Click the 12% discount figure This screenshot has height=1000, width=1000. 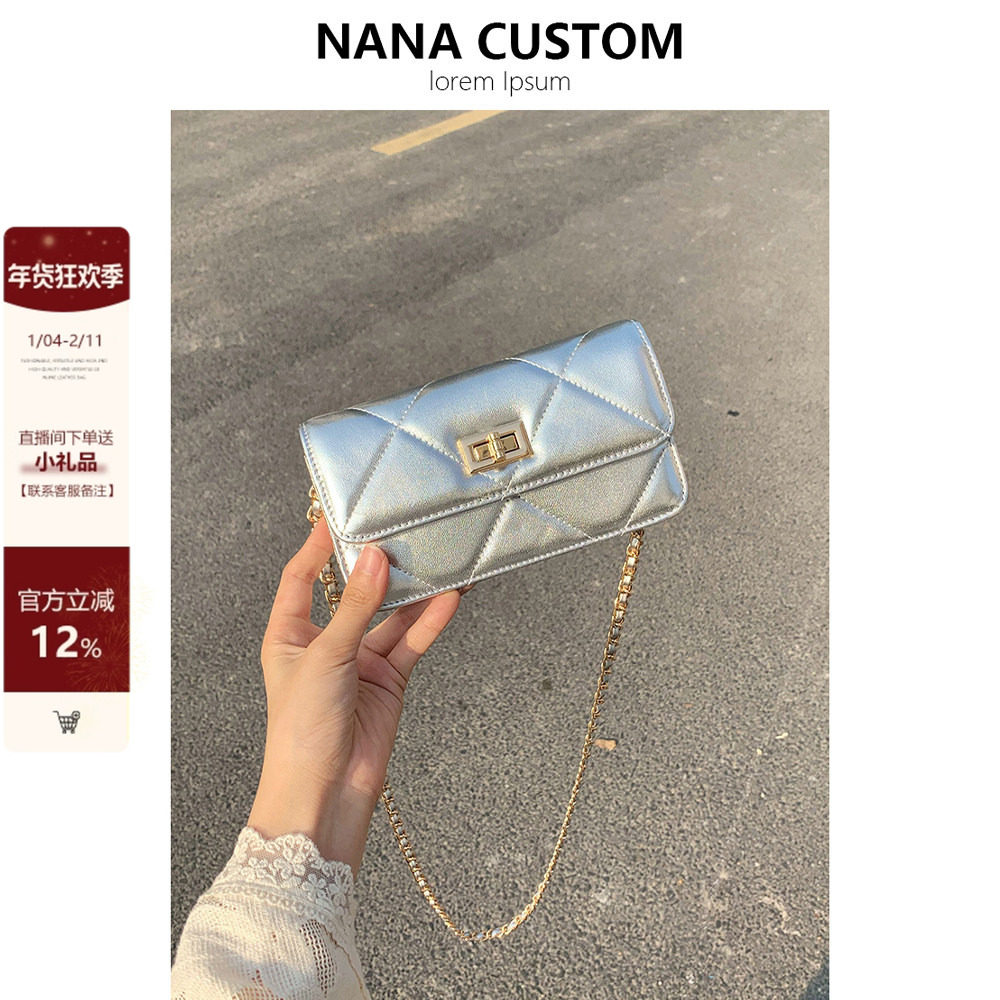pos(66,642)
